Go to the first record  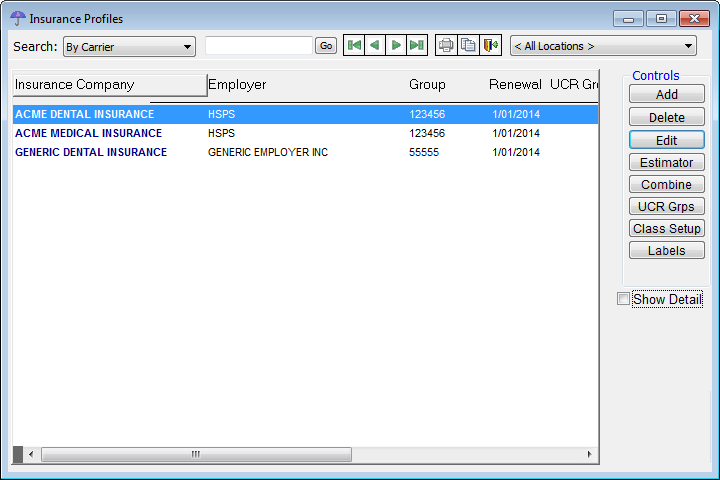(353, 46)
